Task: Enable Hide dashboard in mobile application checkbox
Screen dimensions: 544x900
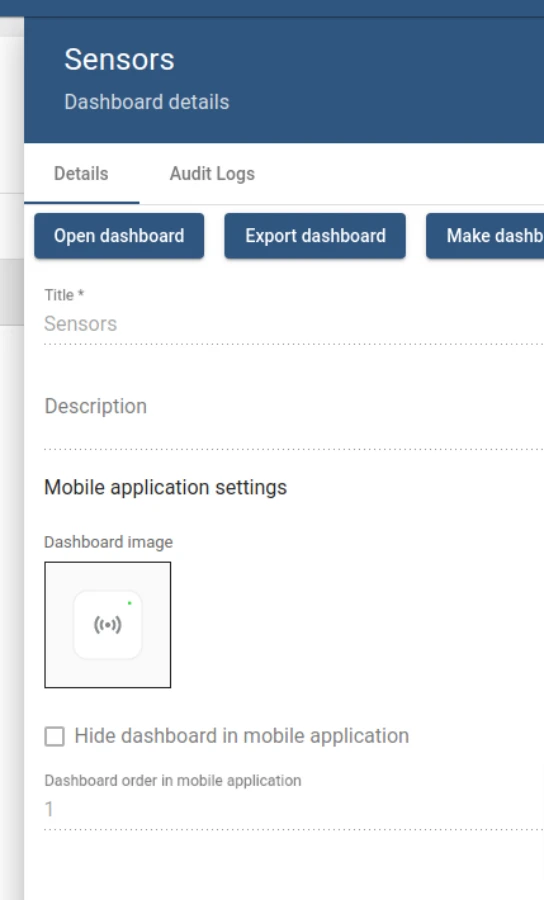Action: [55, 736]
